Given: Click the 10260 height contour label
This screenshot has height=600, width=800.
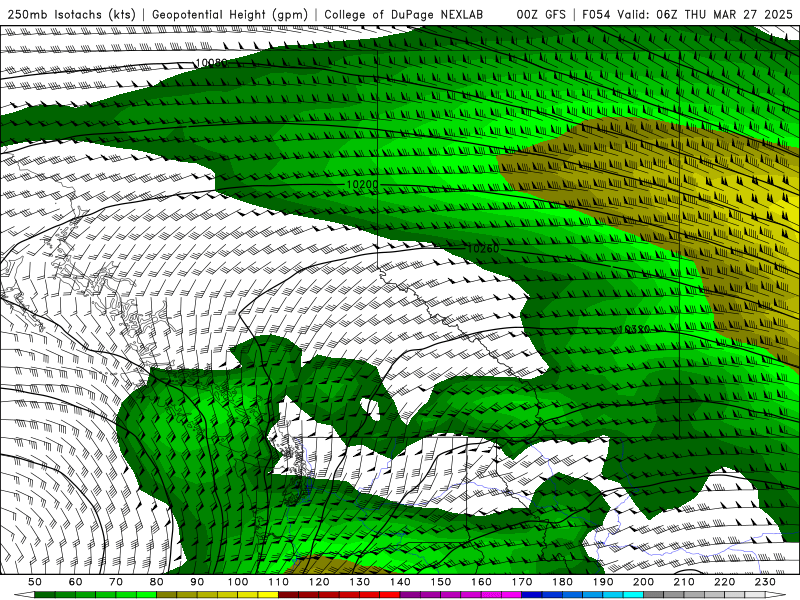Looking at the screenshot, I should pyautogui.click(x=483, y=248).
